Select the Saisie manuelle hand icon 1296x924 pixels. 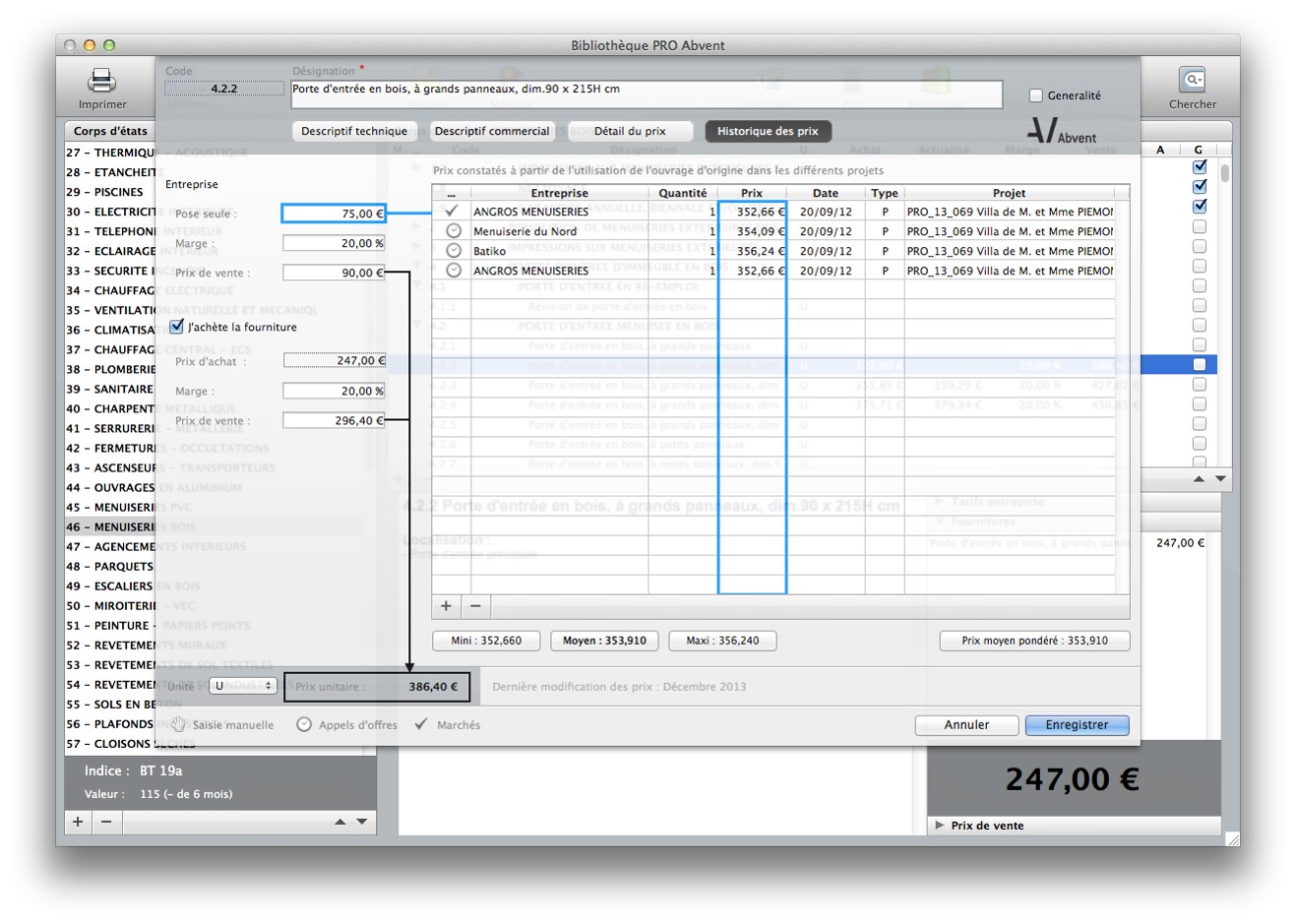[178, 724]
